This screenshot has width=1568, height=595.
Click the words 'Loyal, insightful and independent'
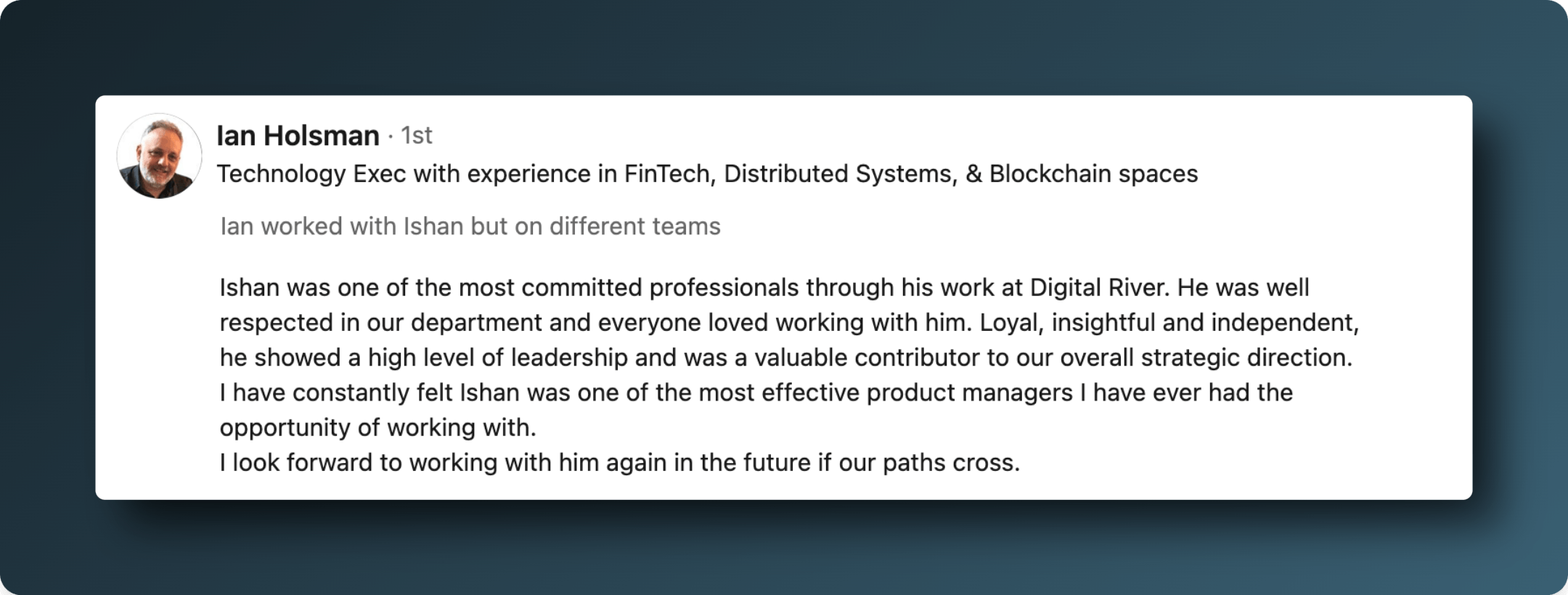tap(1169, 322)
